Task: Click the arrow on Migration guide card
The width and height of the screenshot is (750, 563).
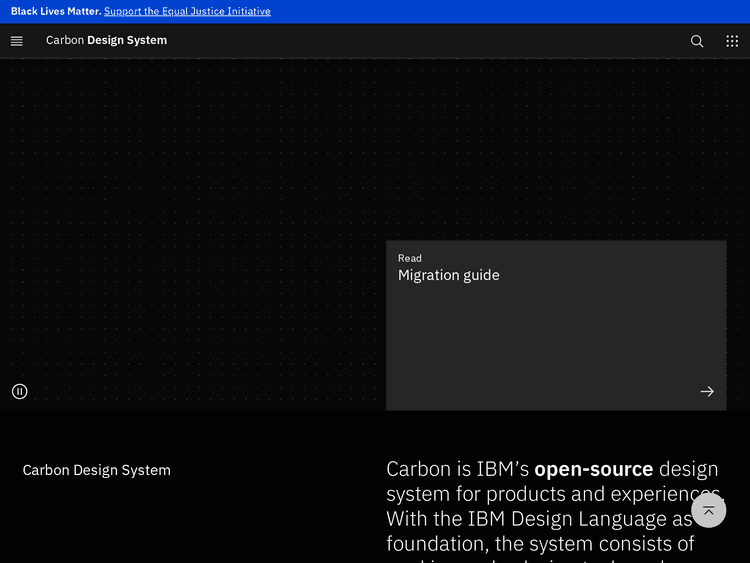Action: coord(707,391)
